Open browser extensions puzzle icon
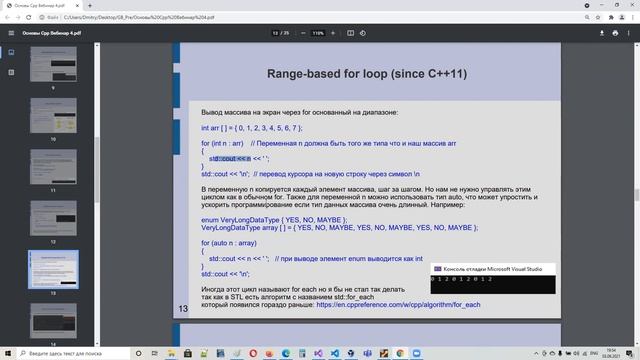640x360 pixels. pyautogui.click(x=611, y=17)
